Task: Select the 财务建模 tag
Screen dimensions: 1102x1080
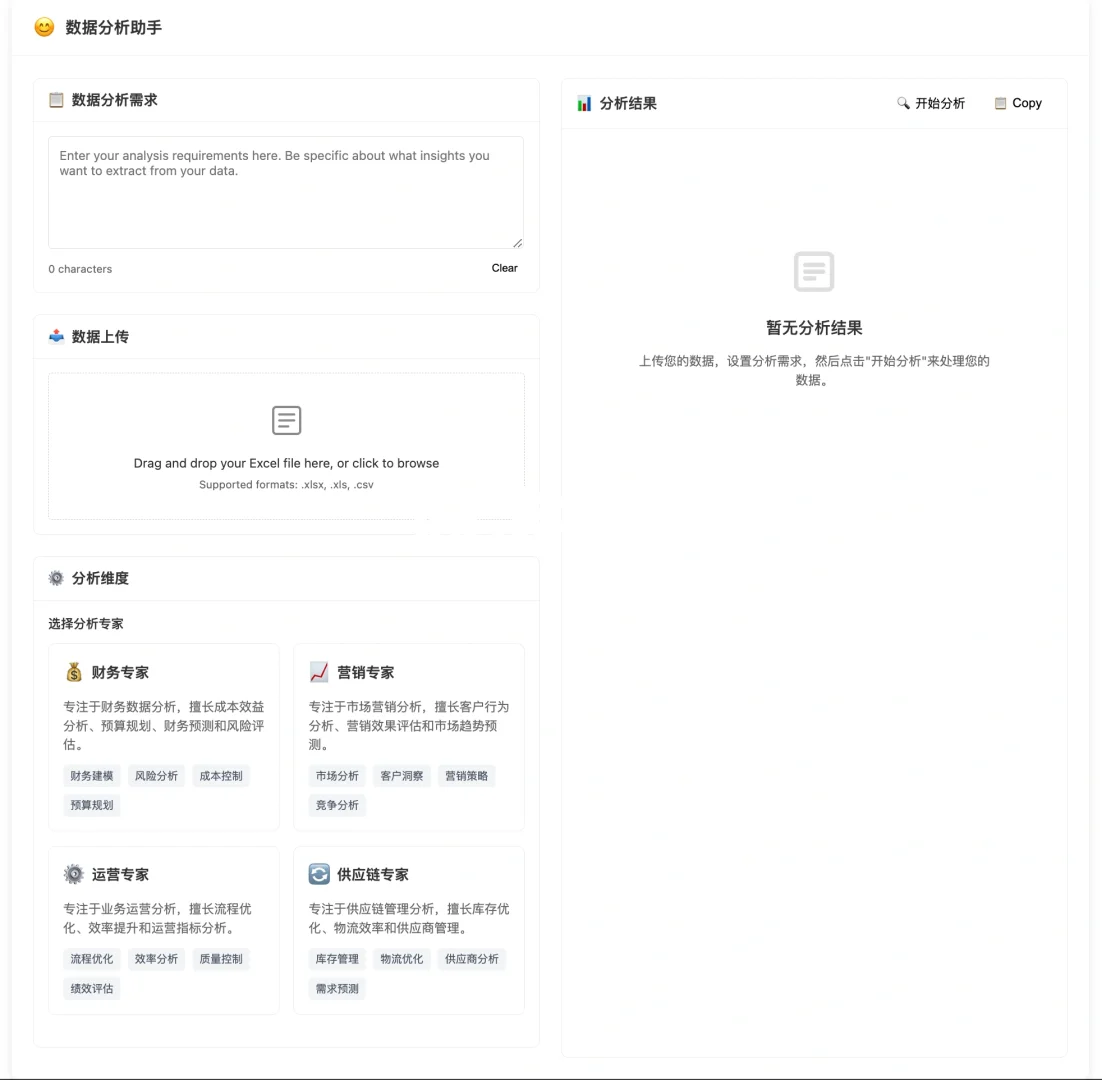Action: 91,776
